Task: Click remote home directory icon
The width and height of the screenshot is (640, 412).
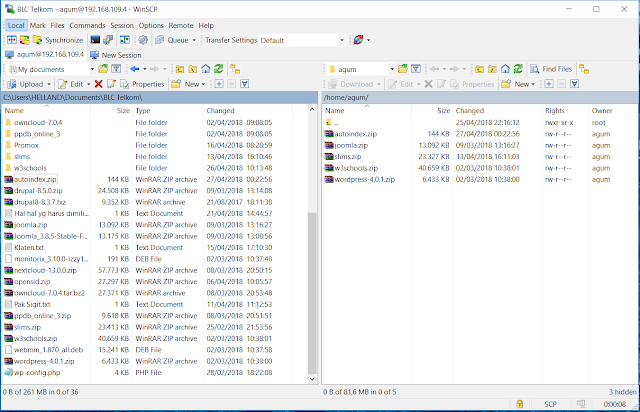Action: 505,69
